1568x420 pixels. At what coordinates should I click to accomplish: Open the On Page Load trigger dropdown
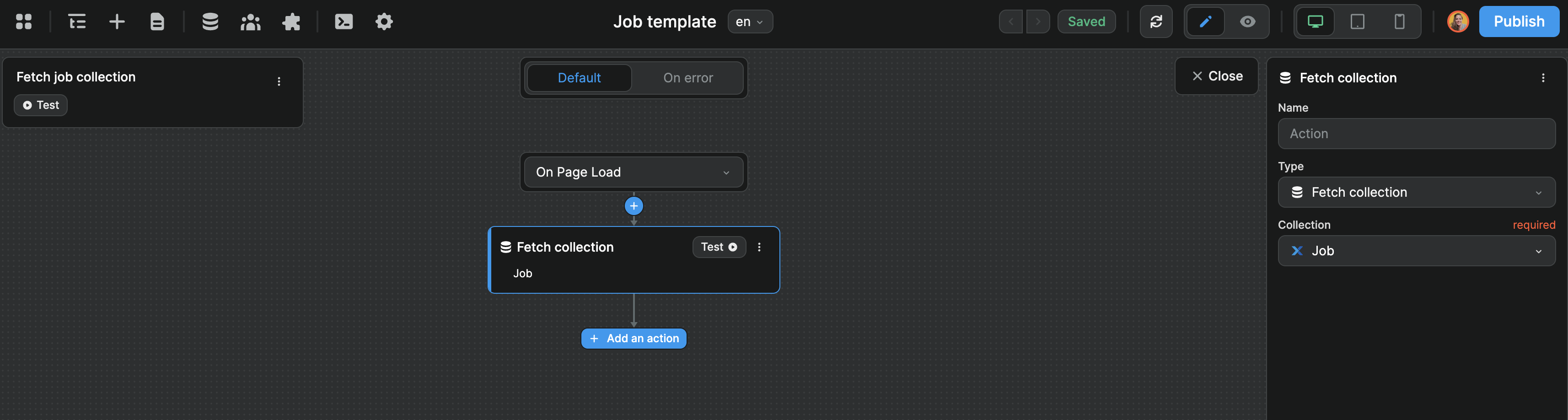point(633,172)
